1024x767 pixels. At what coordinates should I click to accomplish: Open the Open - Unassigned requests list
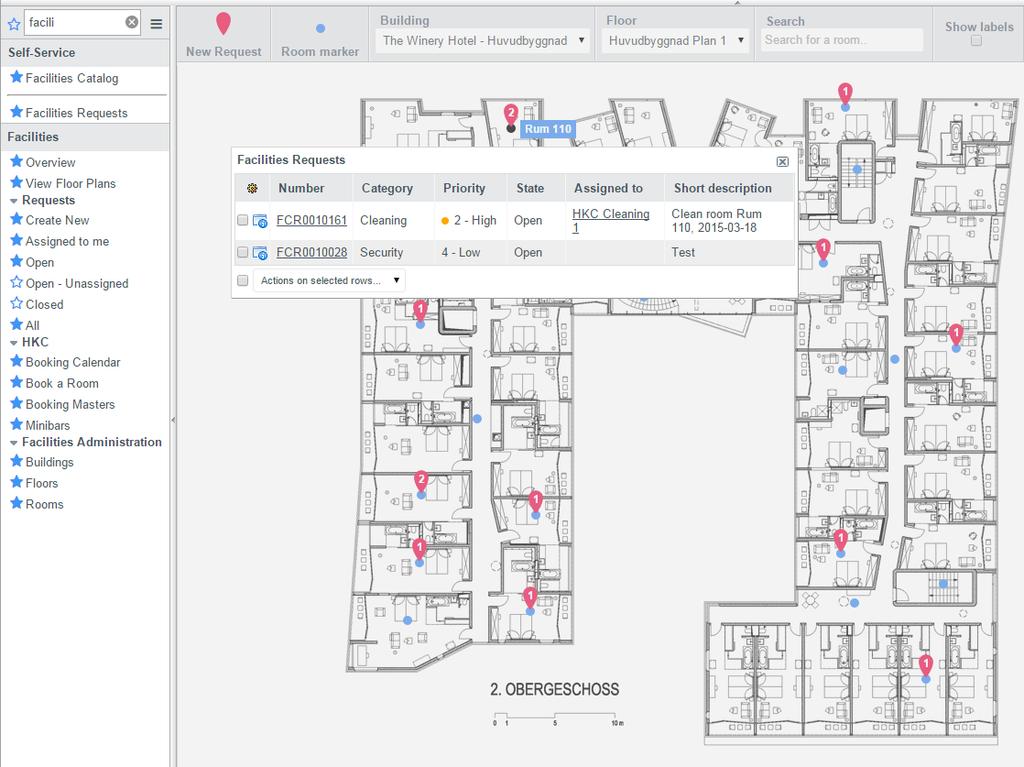click(x=77, y=284)
